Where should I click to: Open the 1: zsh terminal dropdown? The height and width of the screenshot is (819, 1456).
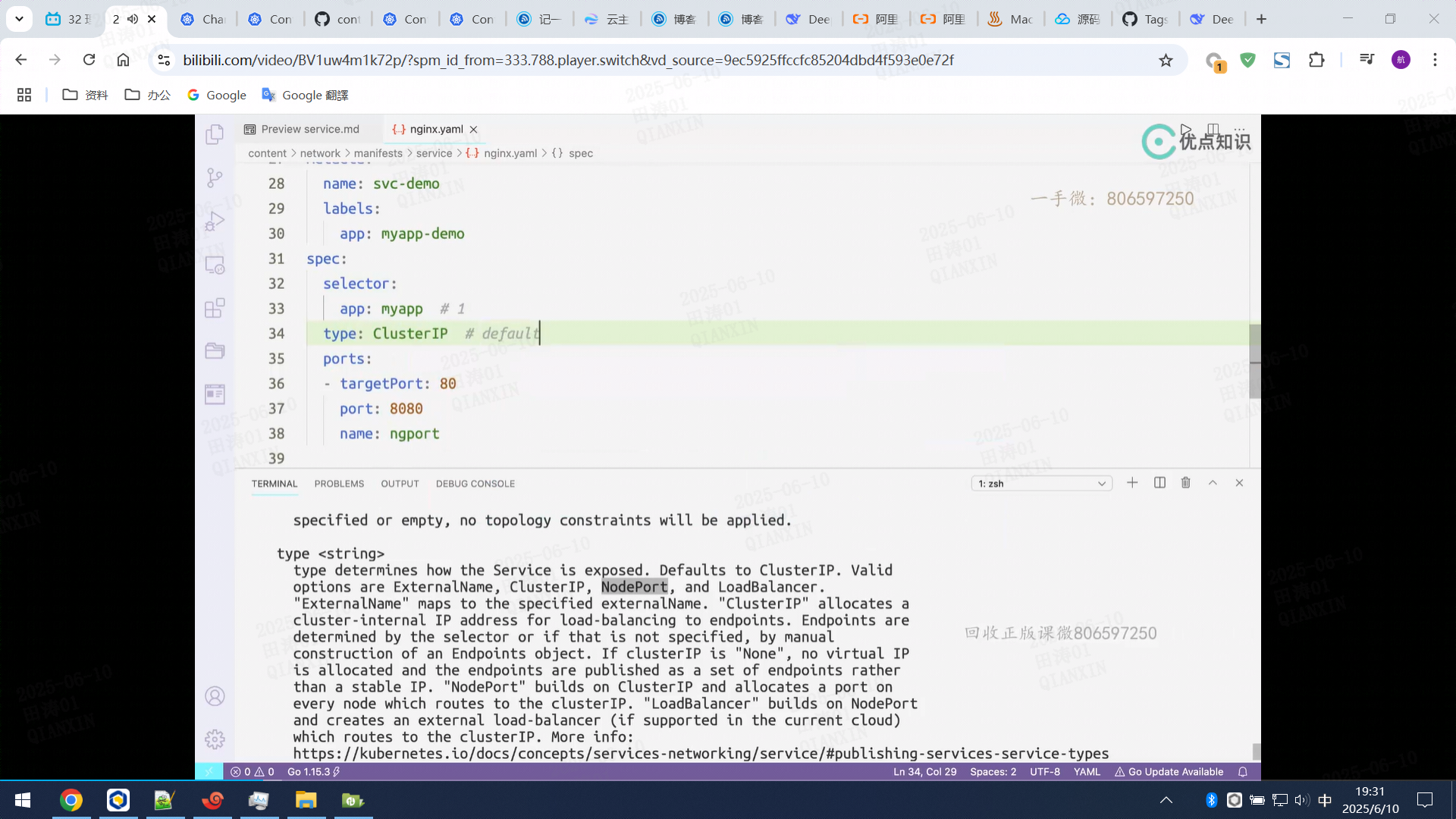point(1041,484)
